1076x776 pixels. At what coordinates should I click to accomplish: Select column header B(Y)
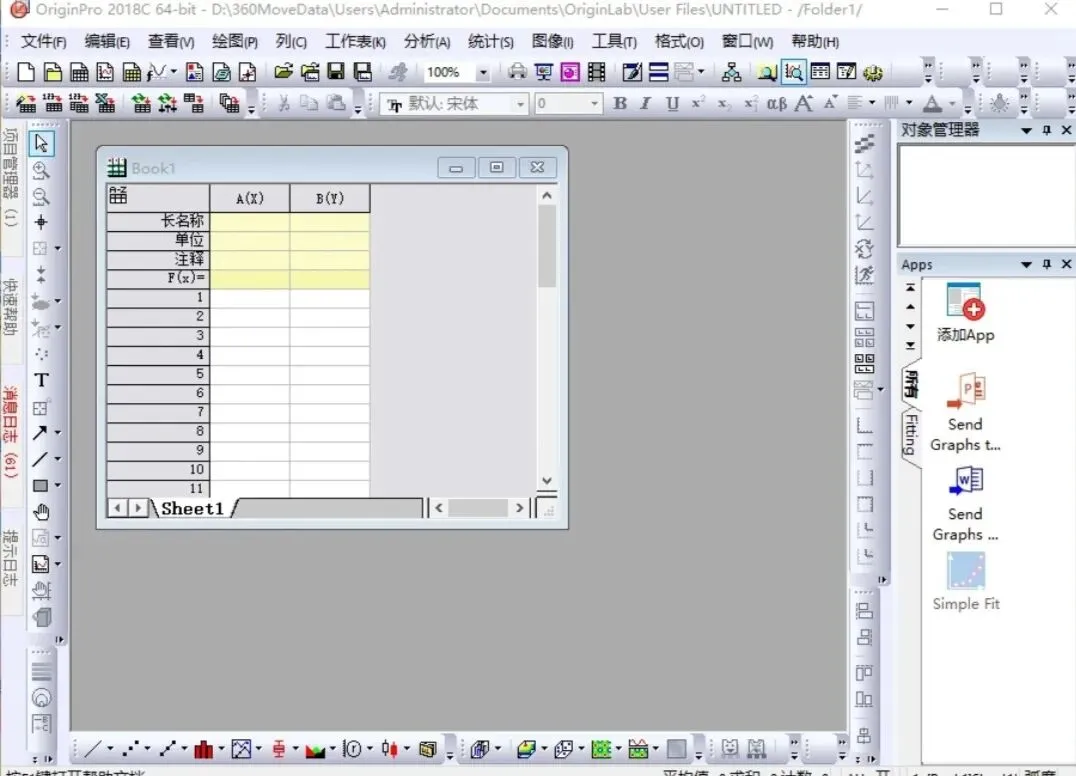329,198
